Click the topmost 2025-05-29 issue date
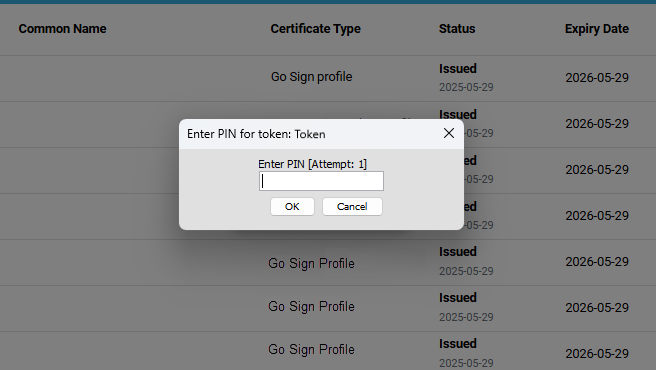 (466, 87)
